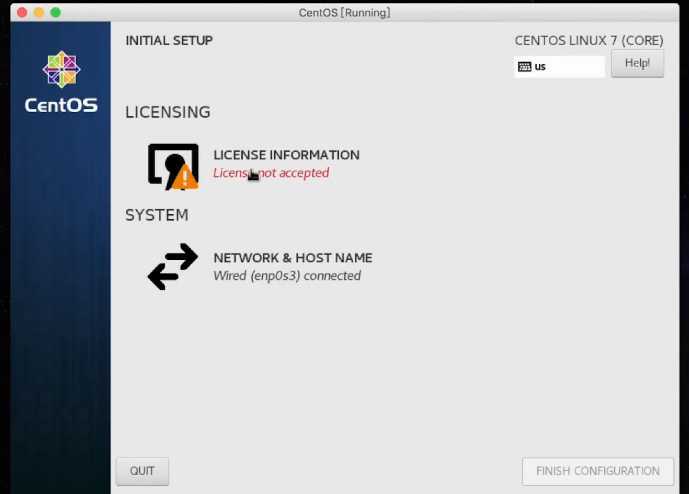Click the QUIT button

pyautogui.click(x=142, y=471)
